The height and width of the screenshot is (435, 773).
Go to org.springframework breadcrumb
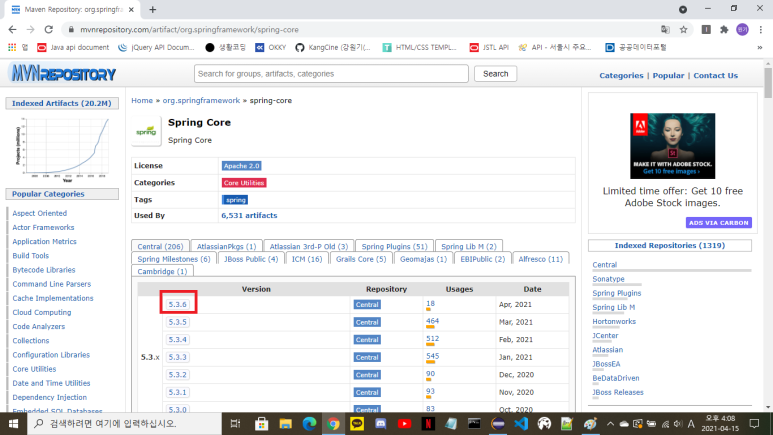201,100
